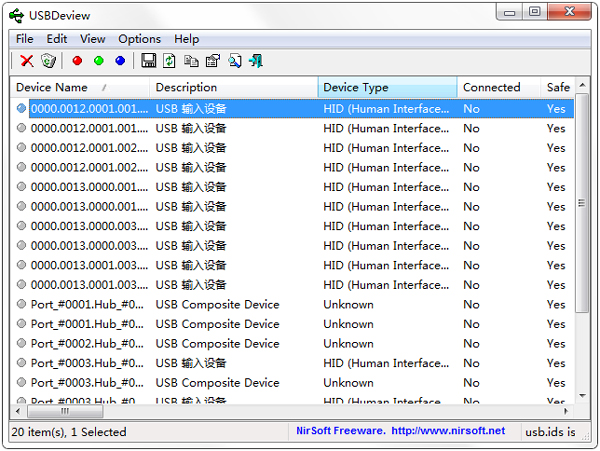Click the find magnifier toolbar icon

tap(235, 61)
